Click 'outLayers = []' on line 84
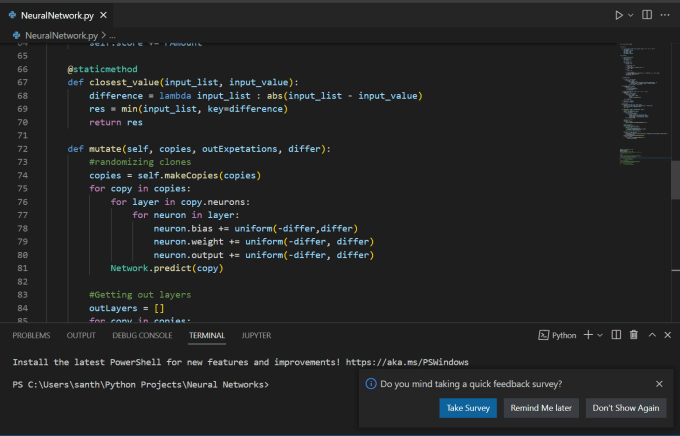The image size is (680, 436). [127, 308]
